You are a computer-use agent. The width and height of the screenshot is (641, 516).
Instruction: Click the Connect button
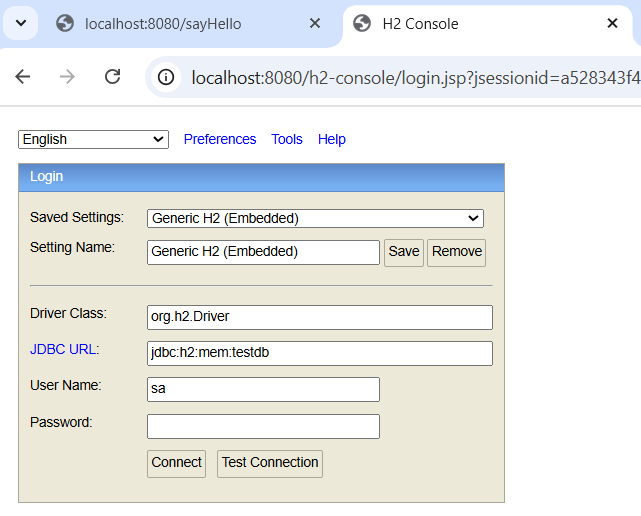pos(177,464)
